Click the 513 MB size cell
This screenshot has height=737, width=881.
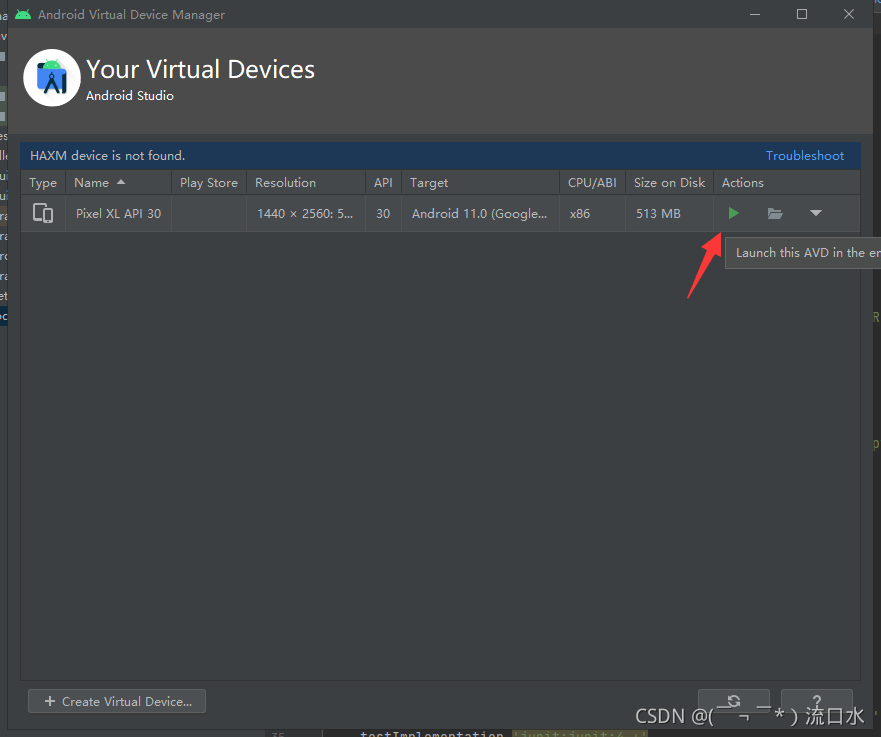669,213
